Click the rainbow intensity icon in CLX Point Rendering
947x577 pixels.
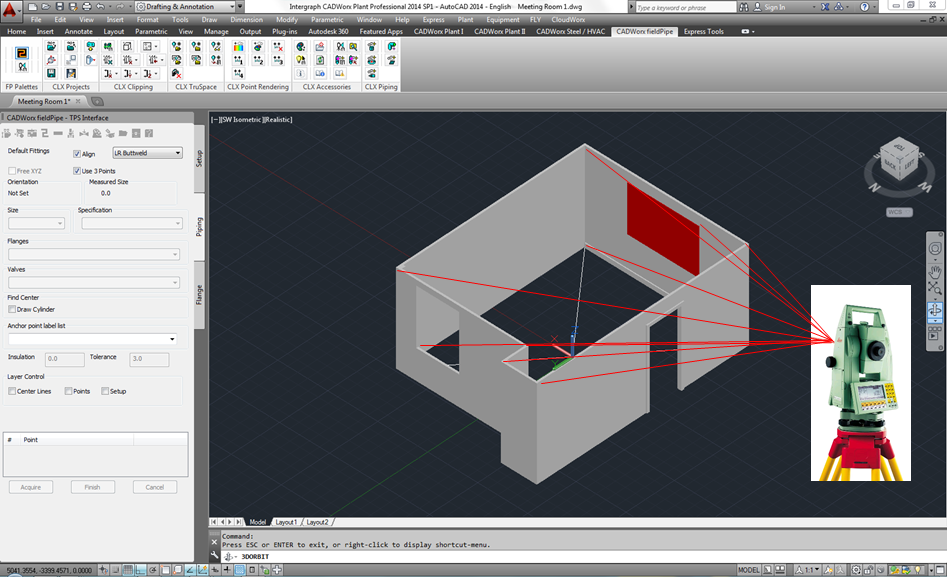[x=239, y=47]
